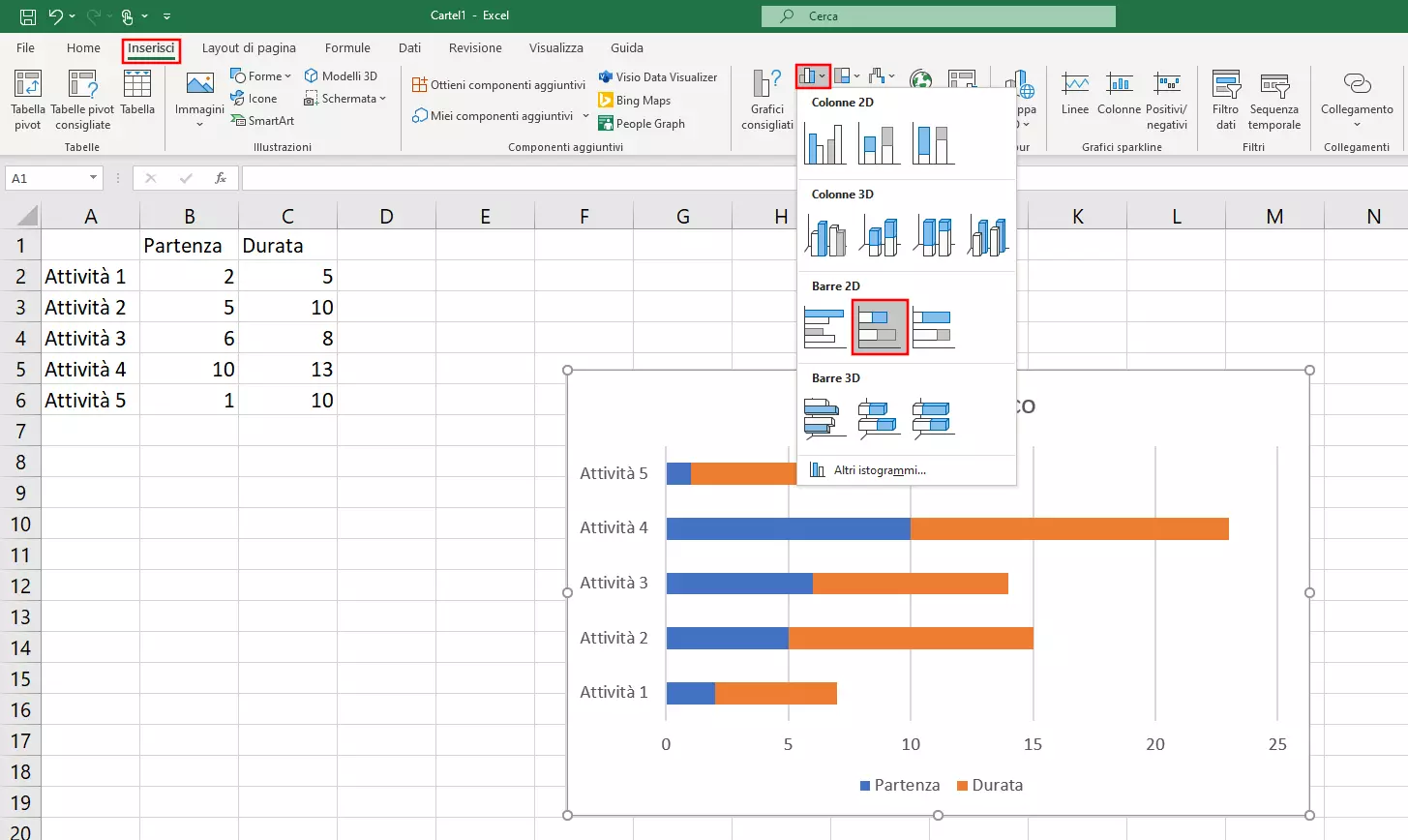The width and height of the screenshot is (1408, 840).
Task: Click Sequenza temporale button
Action: (1274, 100)
